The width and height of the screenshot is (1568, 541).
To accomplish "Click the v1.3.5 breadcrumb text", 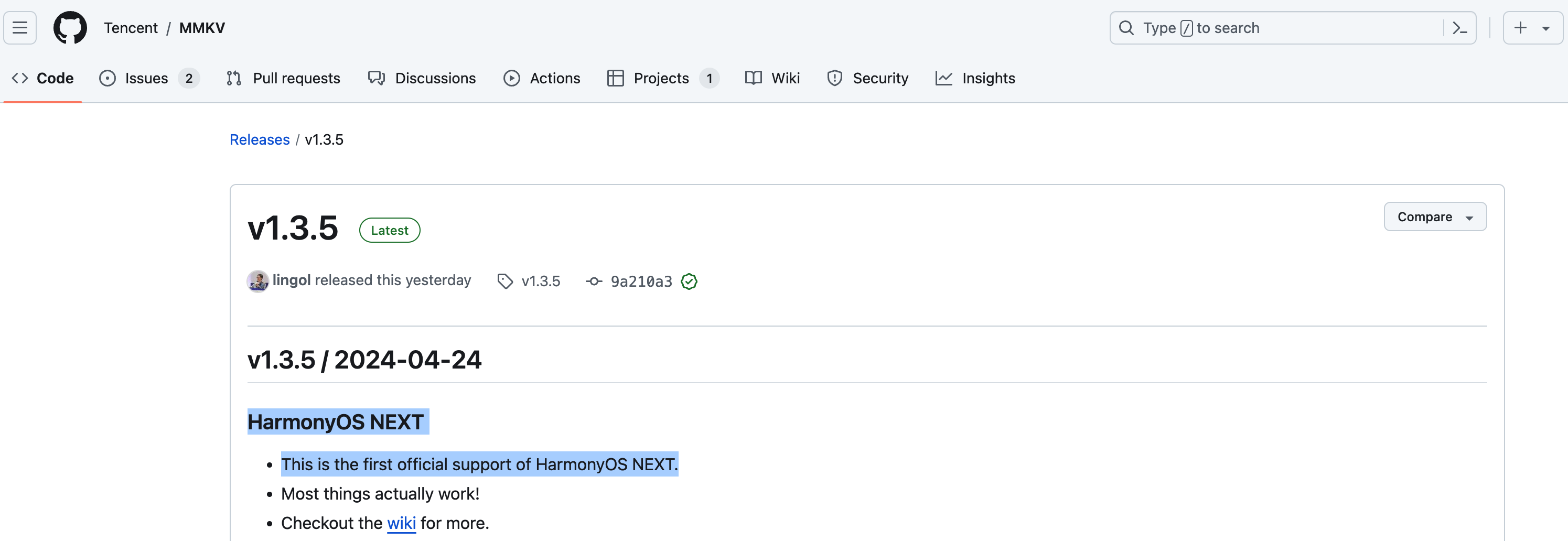I will point(324,140).
